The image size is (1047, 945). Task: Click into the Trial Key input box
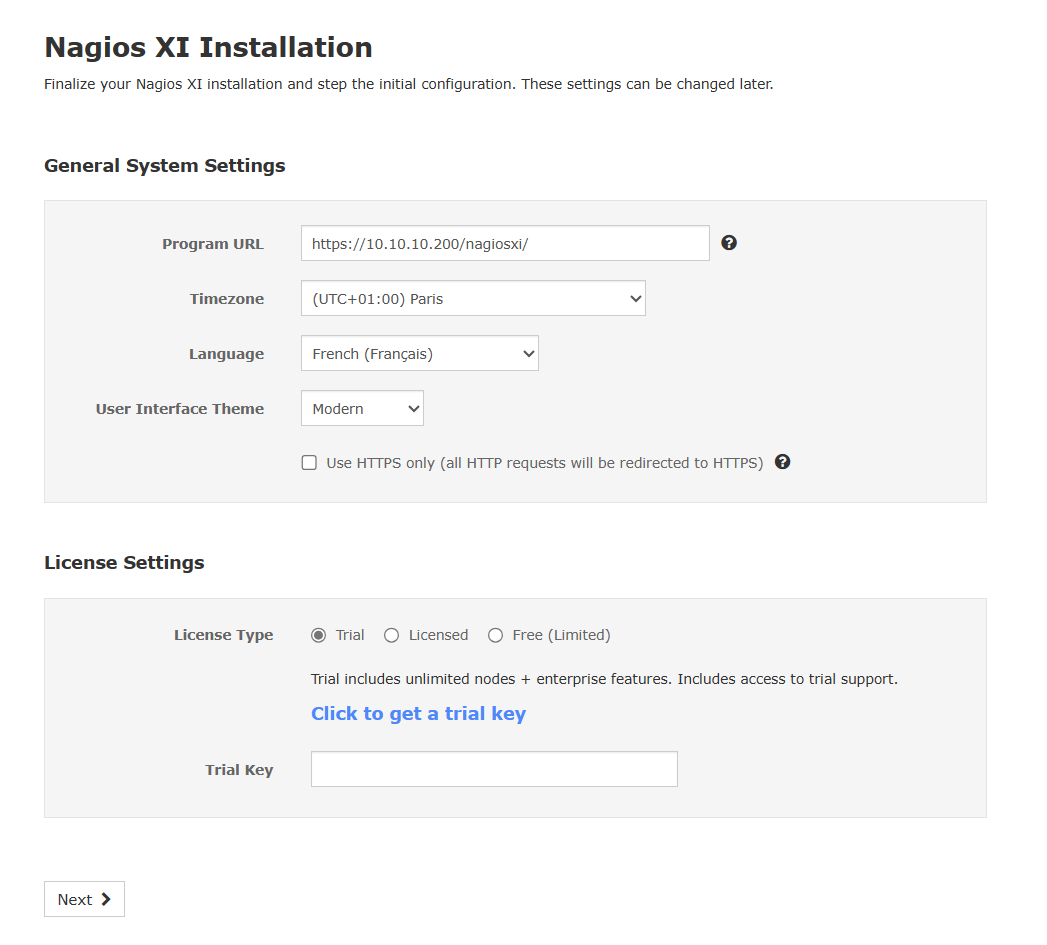pyautogui.click(x=494, y=769)
